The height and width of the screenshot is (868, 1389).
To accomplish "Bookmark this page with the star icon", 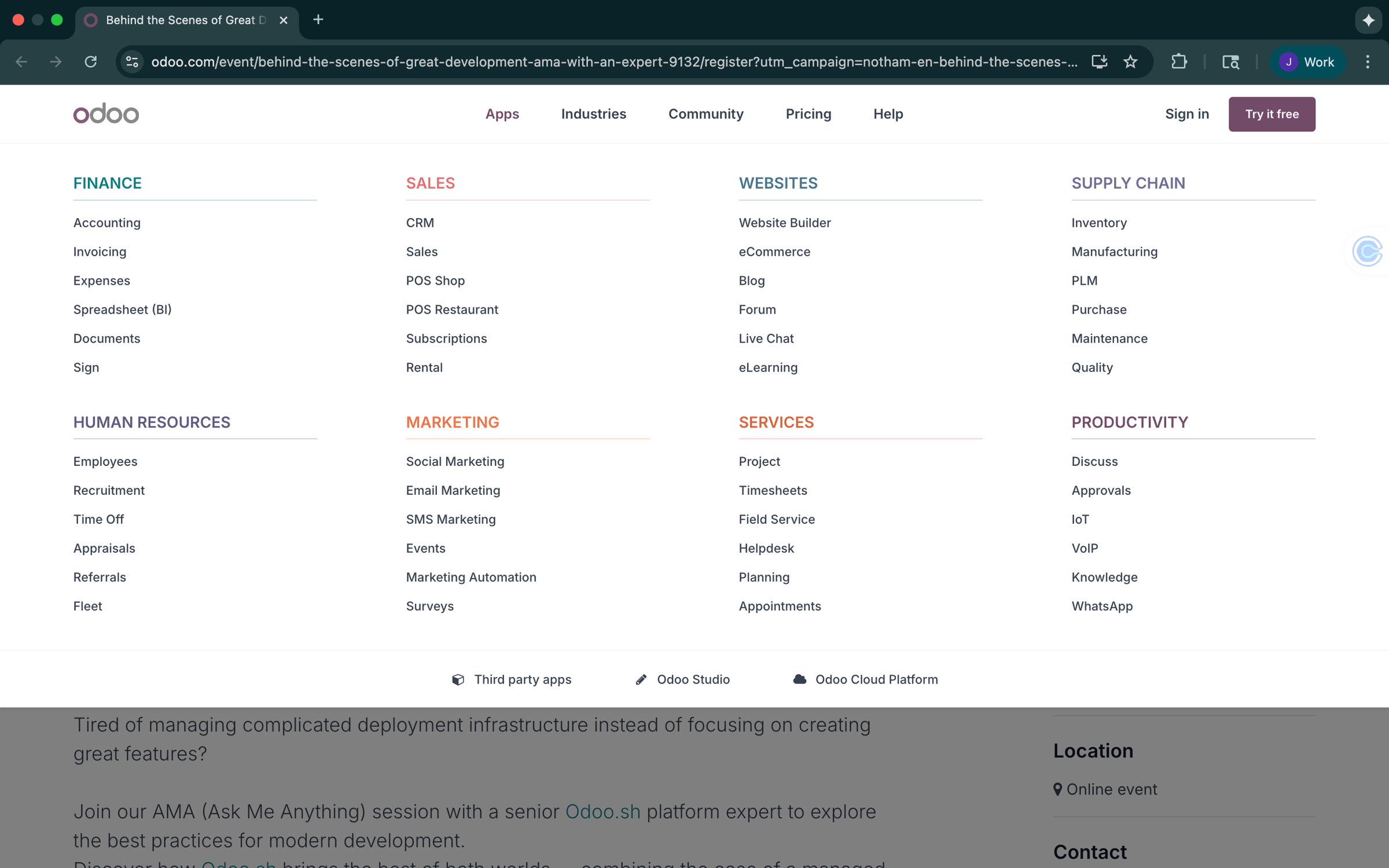I will 1130,61.
